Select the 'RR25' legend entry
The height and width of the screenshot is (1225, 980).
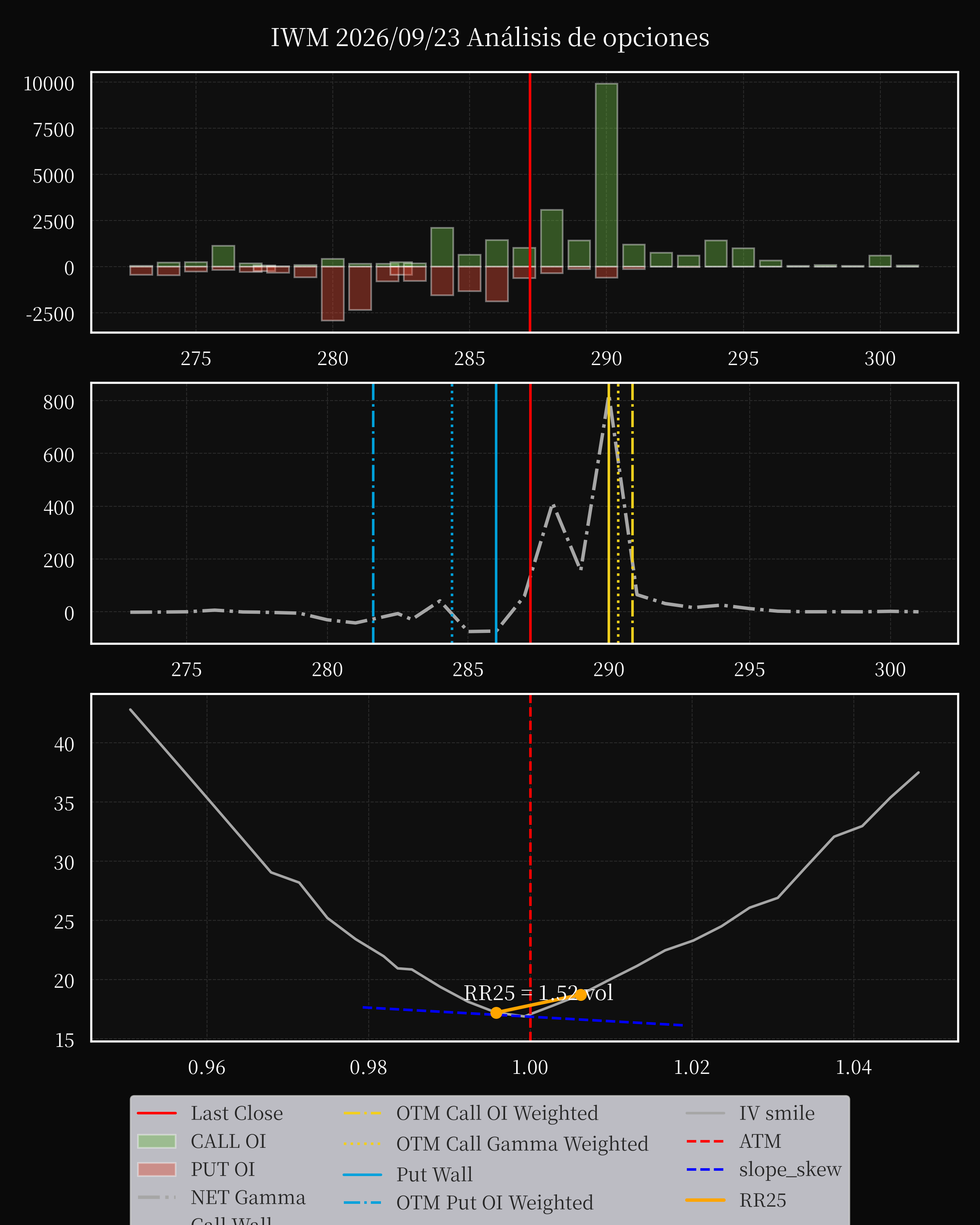pos(736,1200)
